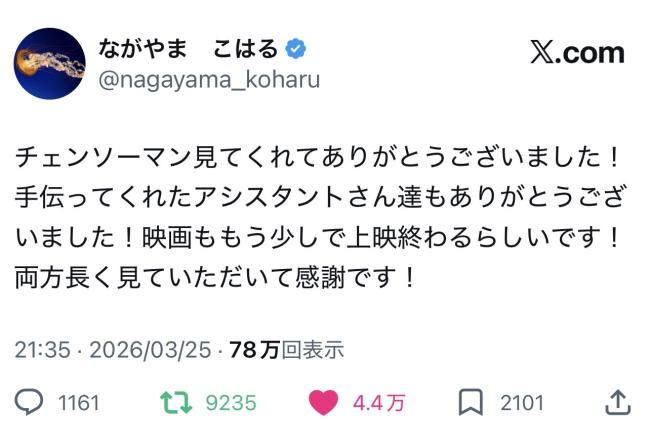Click the 4.4万 likes count
The height and width of the screenshot is (446, 650).
[378, 403]
